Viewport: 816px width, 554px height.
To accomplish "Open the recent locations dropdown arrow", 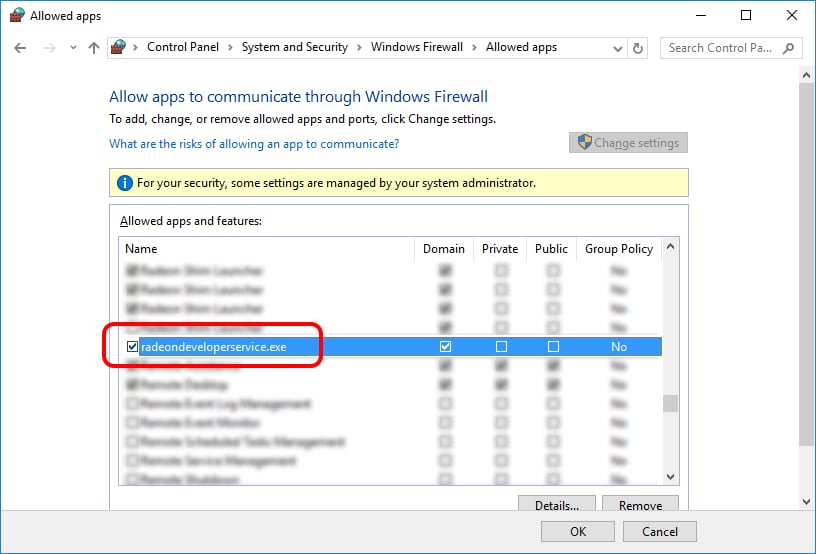I will pos(72,48).
